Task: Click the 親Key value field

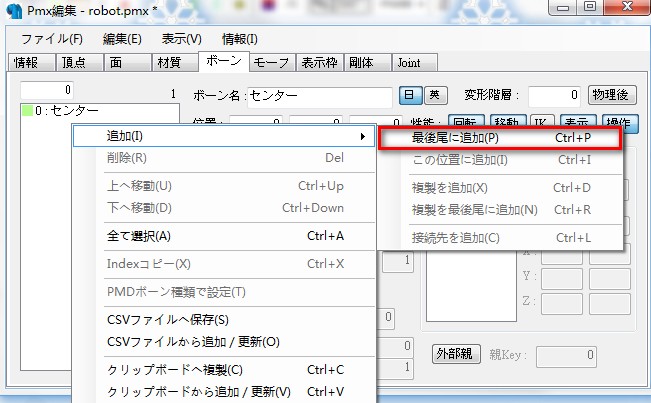Action: click(566, 357)
